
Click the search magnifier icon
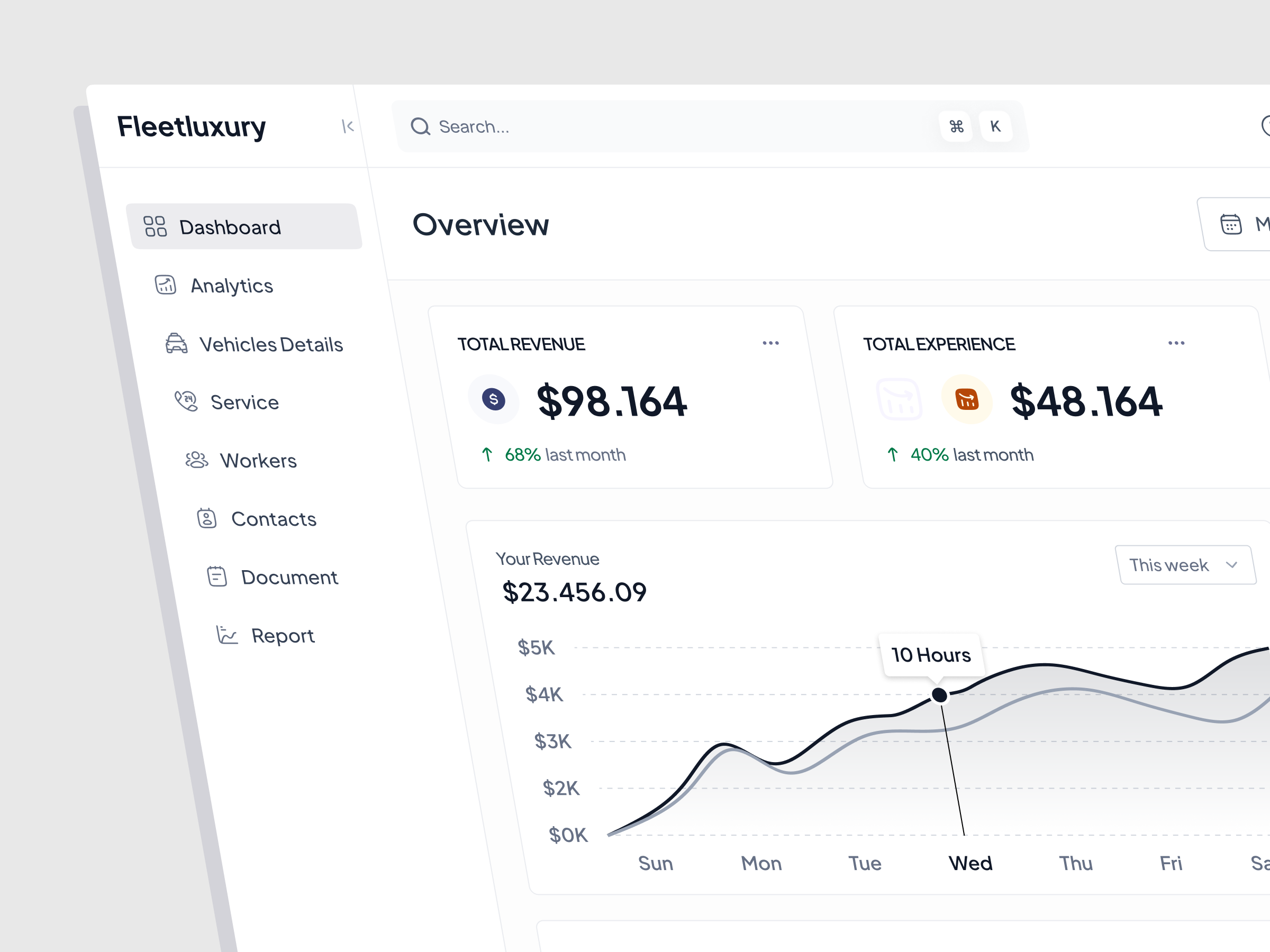point(420,126)
